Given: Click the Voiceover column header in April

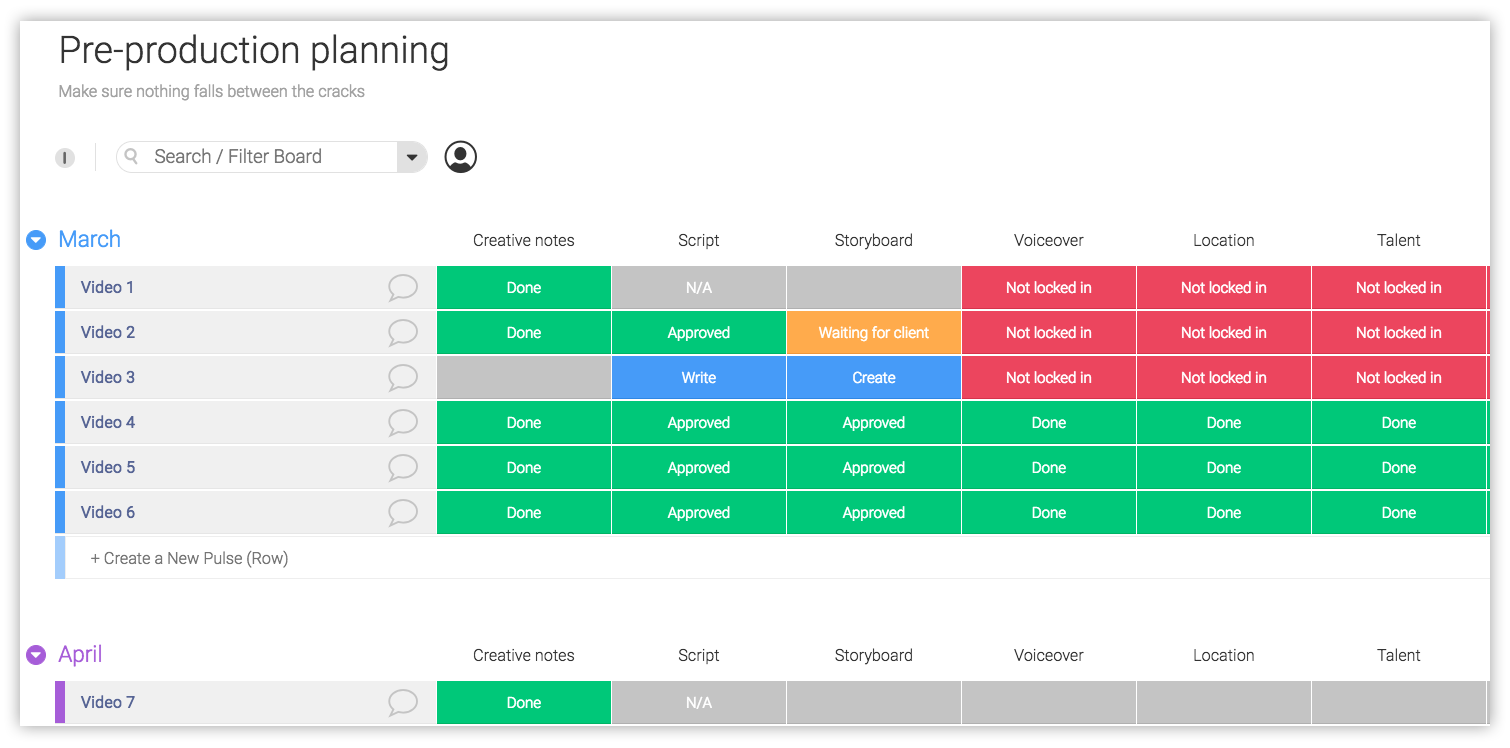Looking at the screenshot, I should click(1048, 655).
